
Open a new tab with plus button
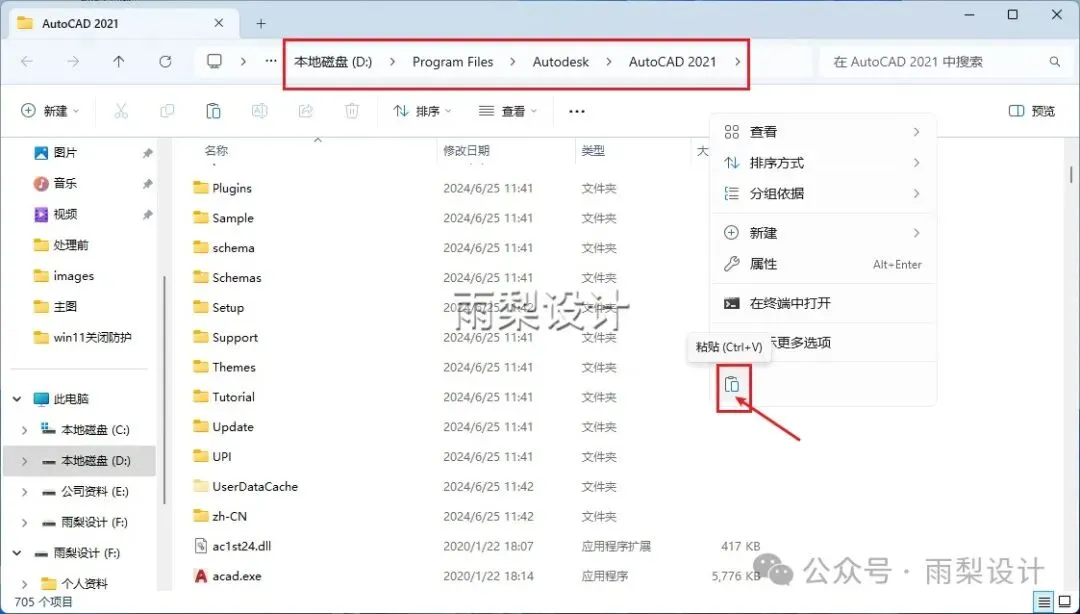pos(261,23)
